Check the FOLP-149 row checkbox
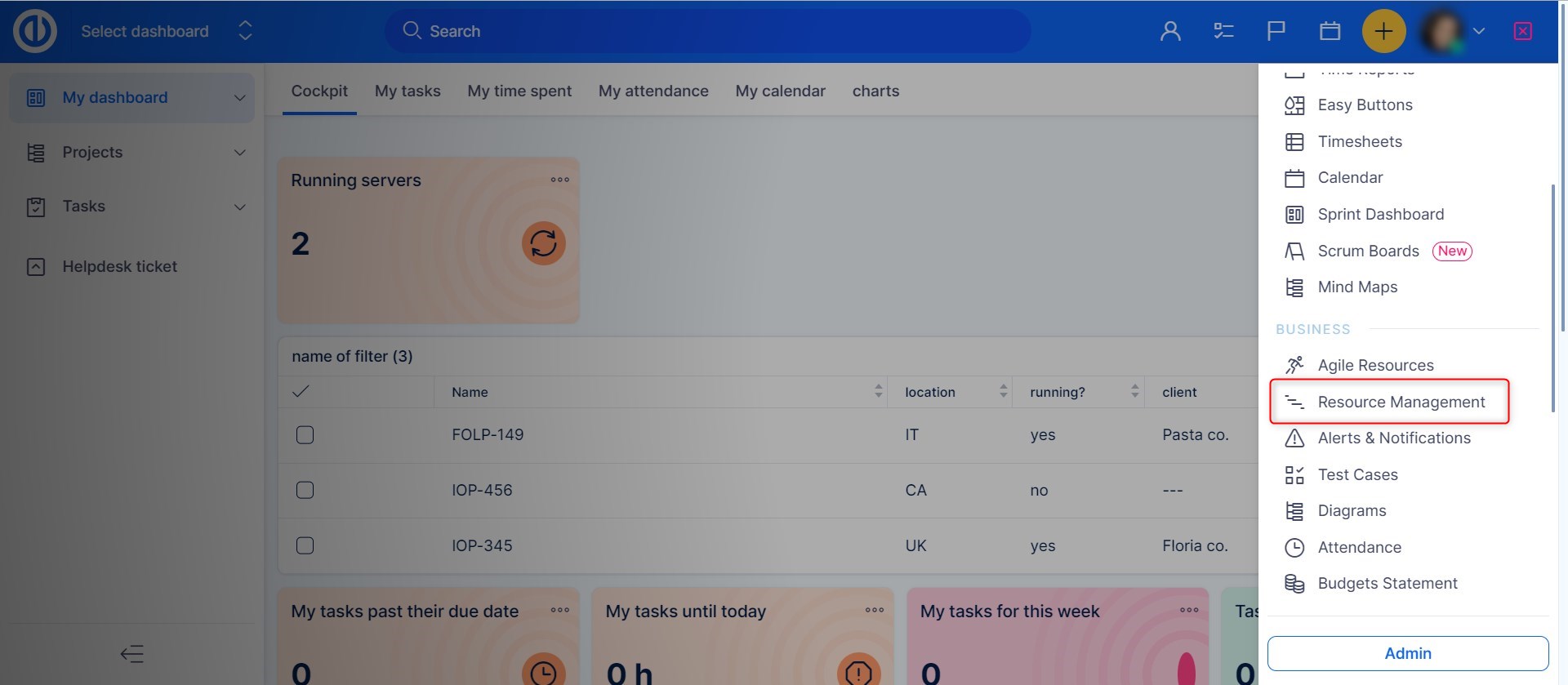 click(x=305, y=435)
